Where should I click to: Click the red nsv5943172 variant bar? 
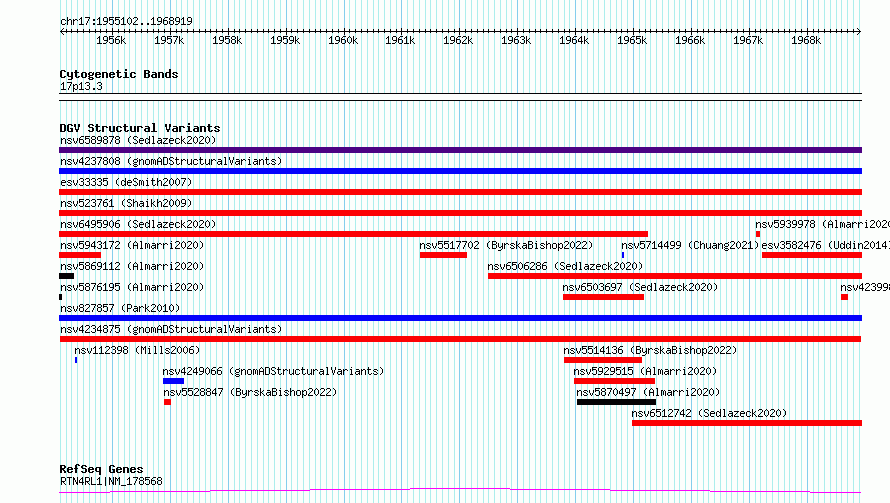click(80, 255)
